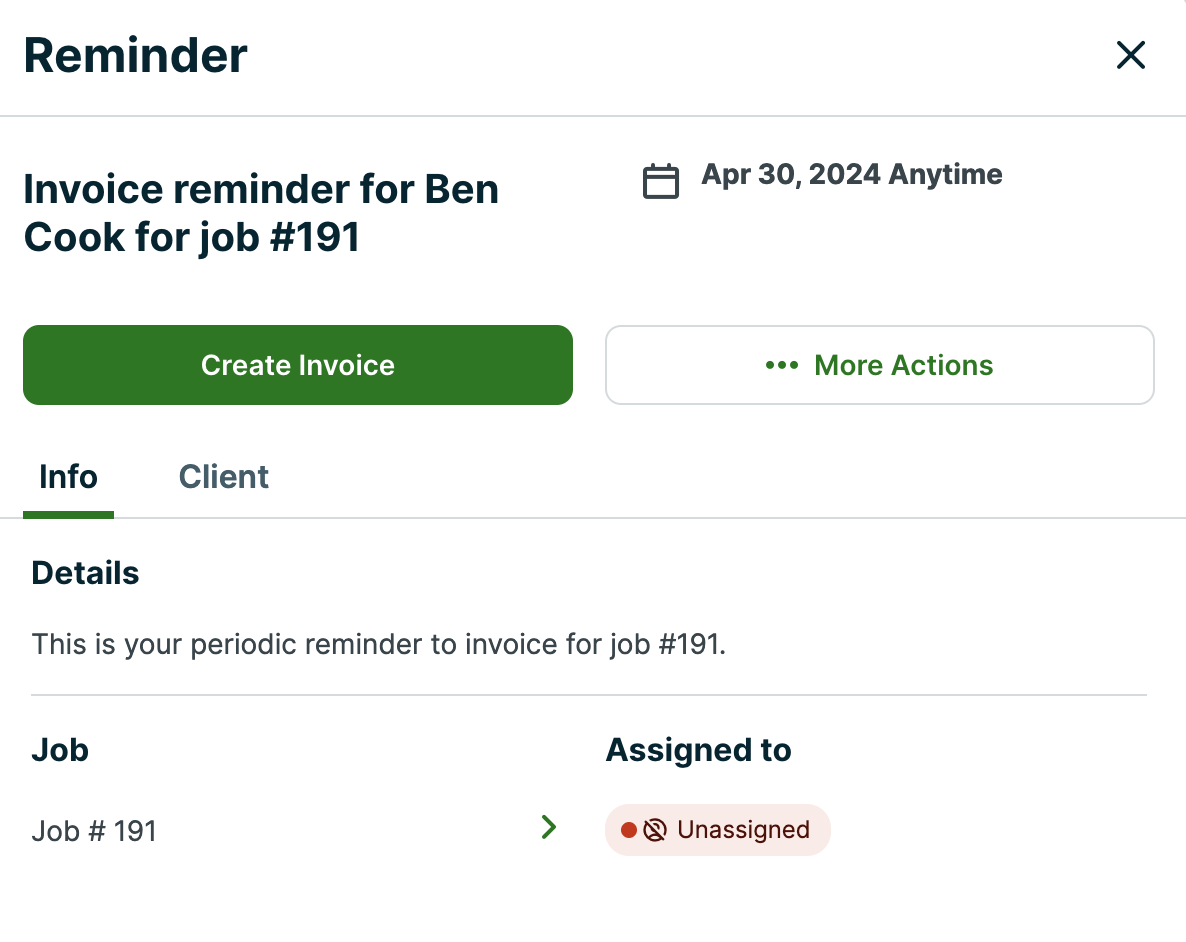The width and height of the screenshot is (1186, 942).
Task: Open the Job # 191 row
Action: pos(94,831)
